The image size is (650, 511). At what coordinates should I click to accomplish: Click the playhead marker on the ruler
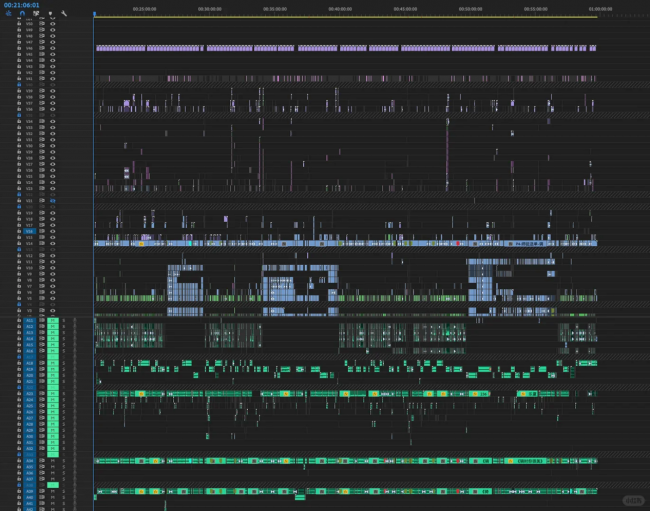95,14
